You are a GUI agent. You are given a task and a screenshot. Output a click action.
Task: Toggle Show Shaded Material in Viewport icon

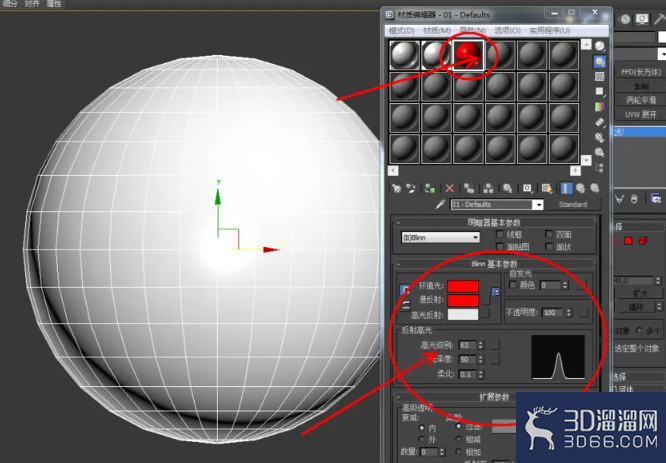point(547,188)
